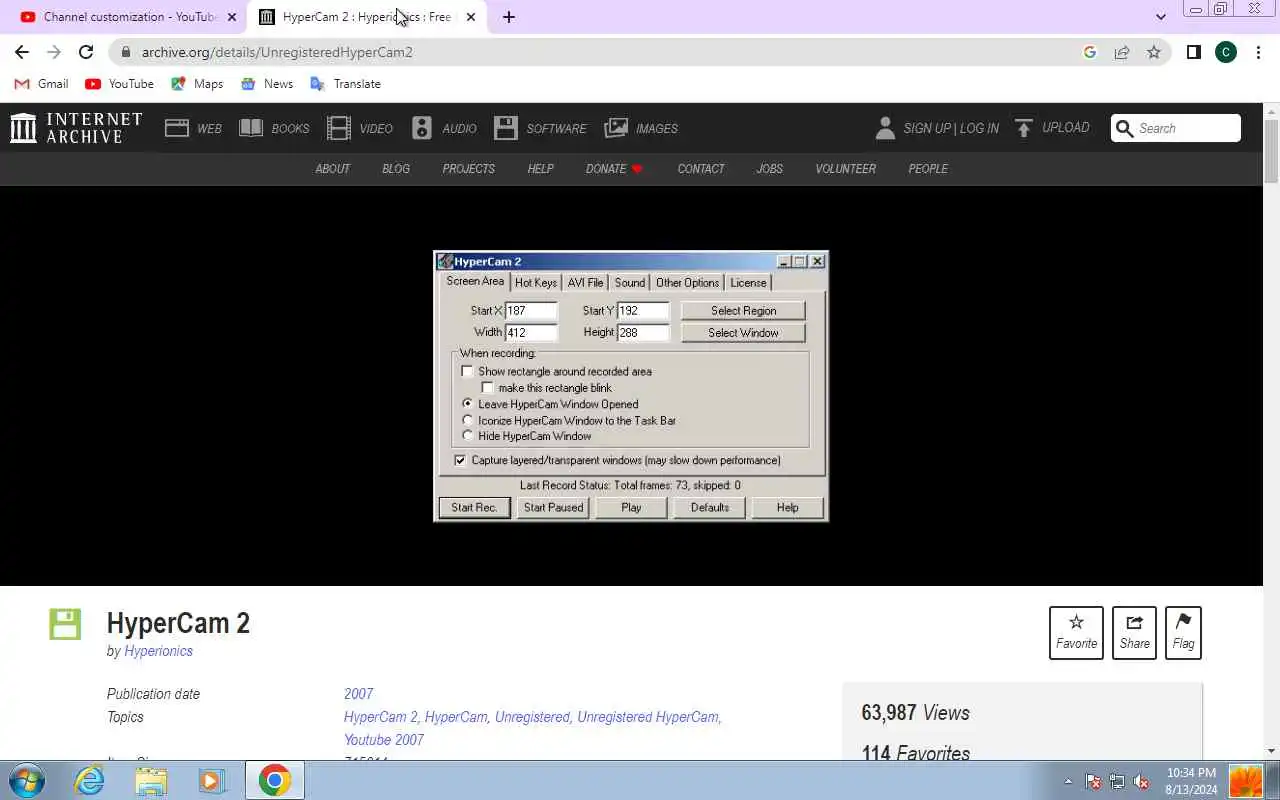Open the Chrome three-dot menu
Image resolution: width=1280 pixels, height=800 pixels.
(x=1258, y=52)
